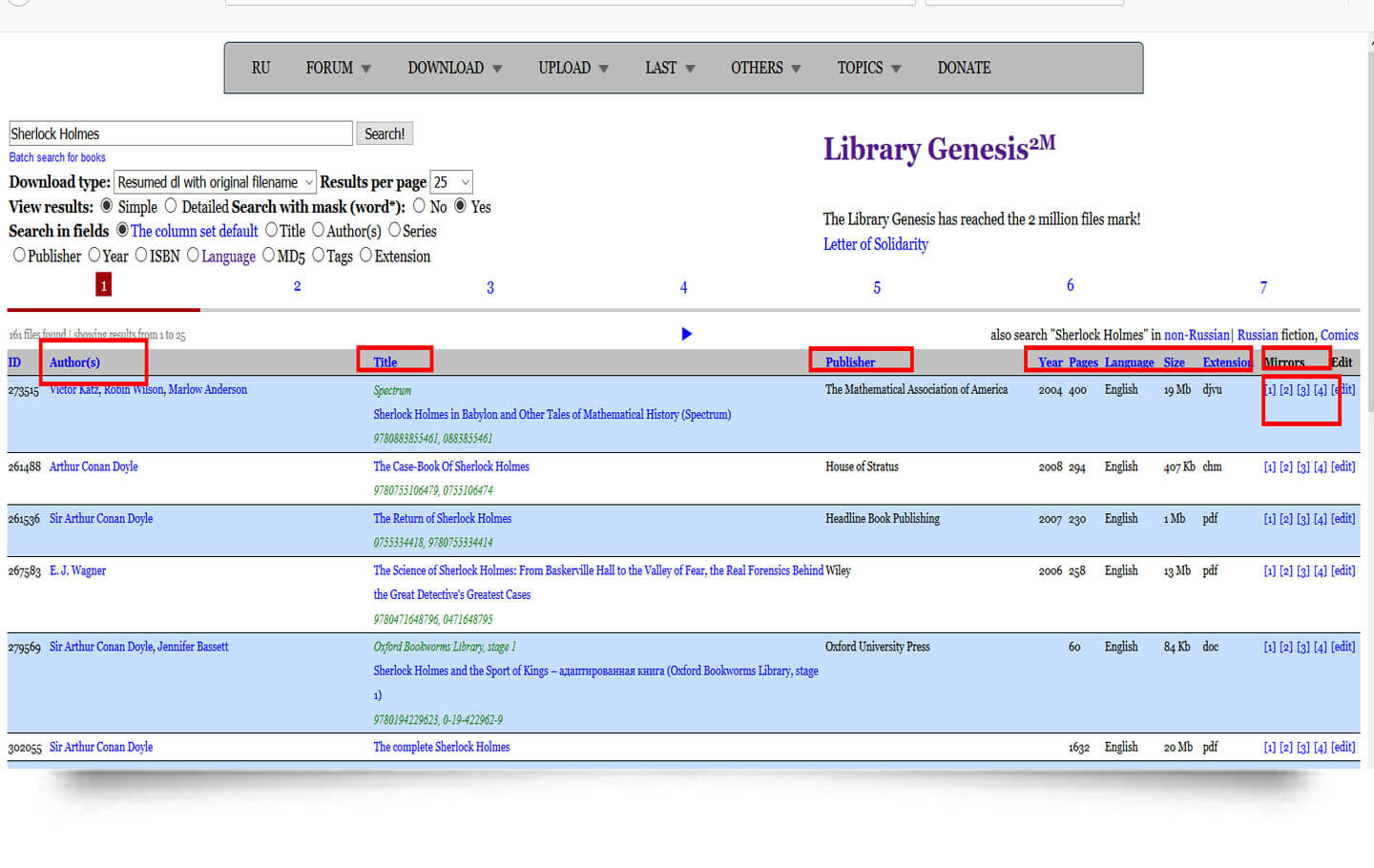
Task: Select the Language search field radio
Action: (193, 255)
